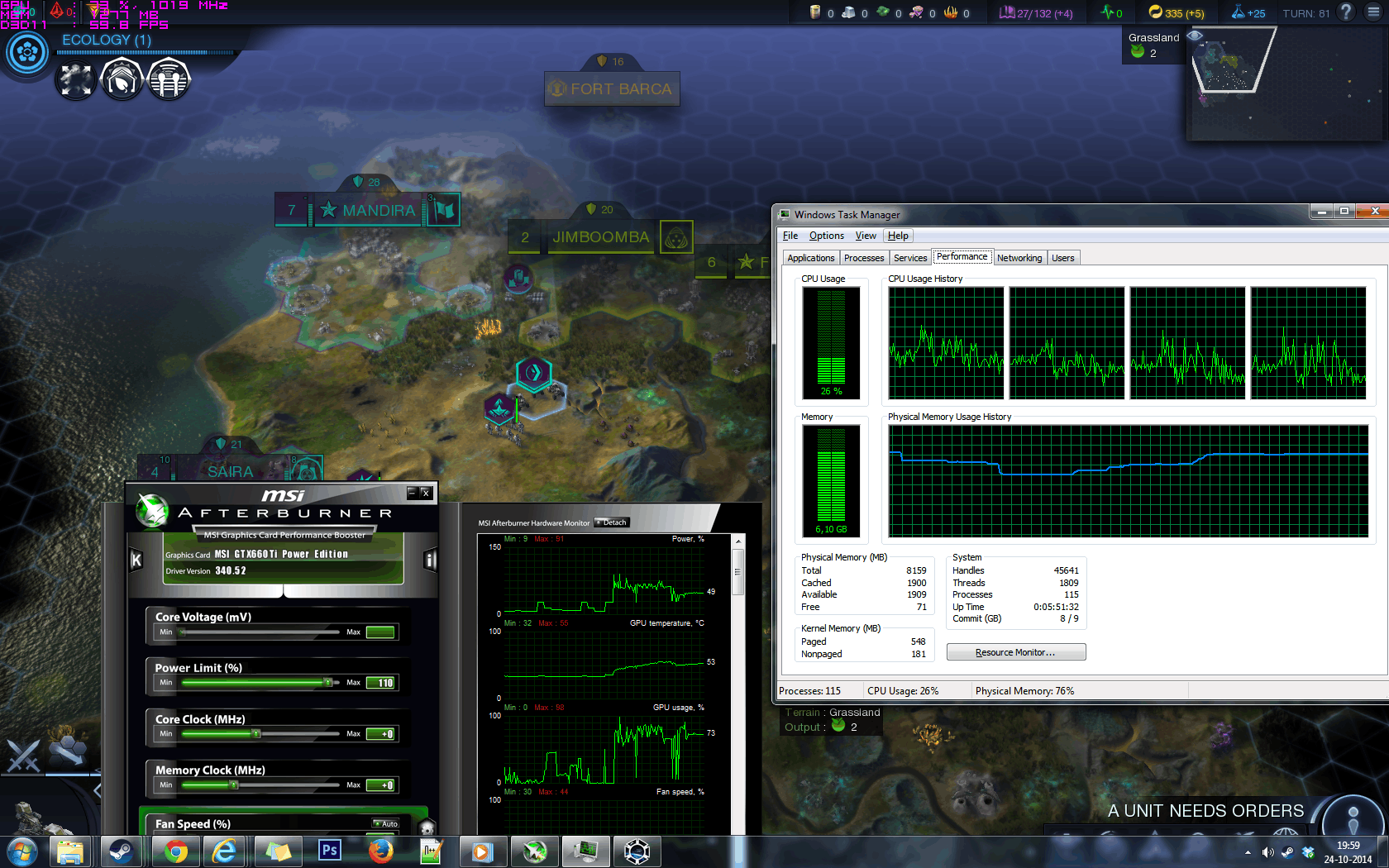Open the File menu in Task Manager
The height and width of the screenshot is (868, 1389).
click(x=790, y=236)
